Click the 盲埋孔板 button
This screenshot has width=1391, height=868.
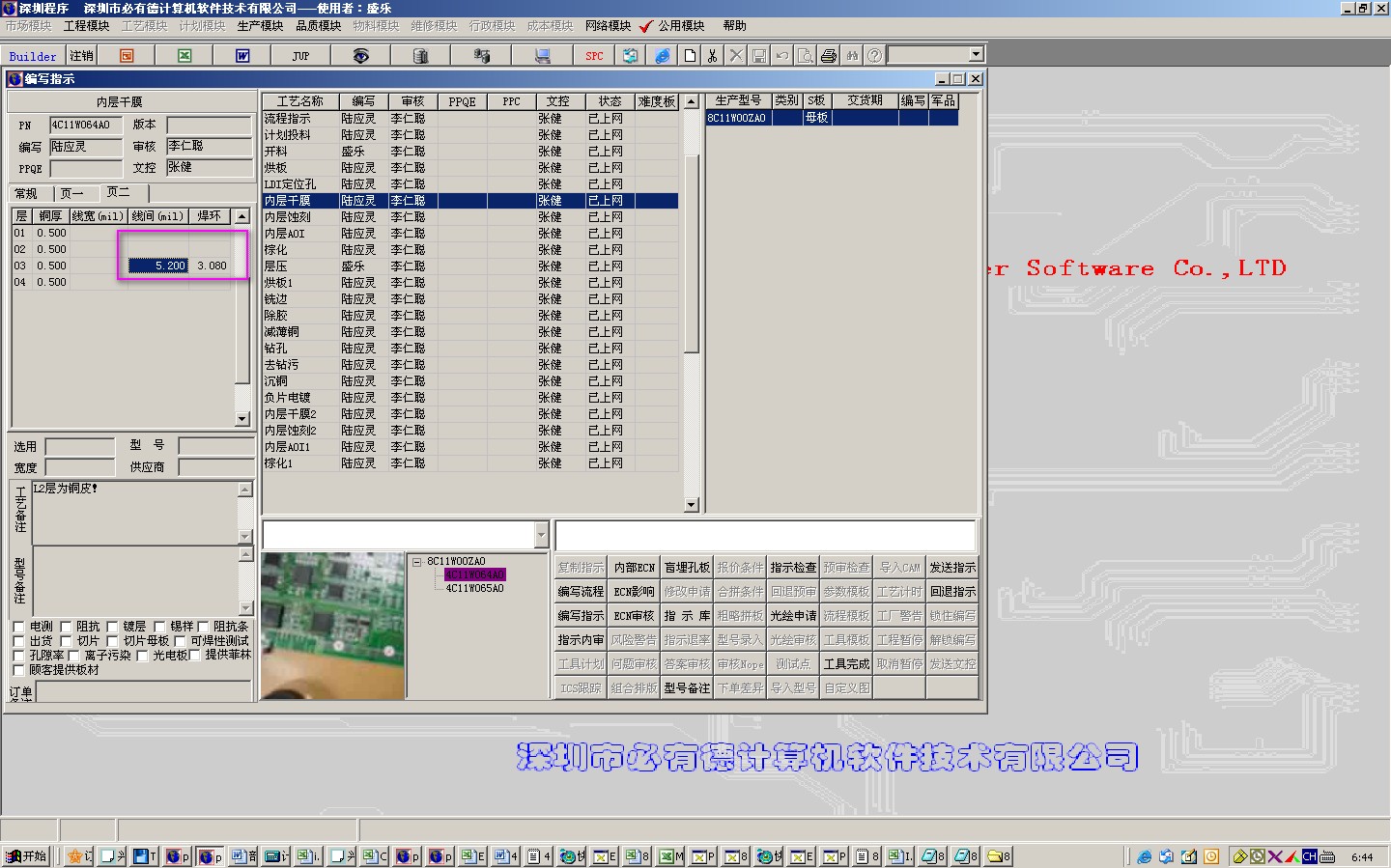pyautogui.click(x=687, y=568)
